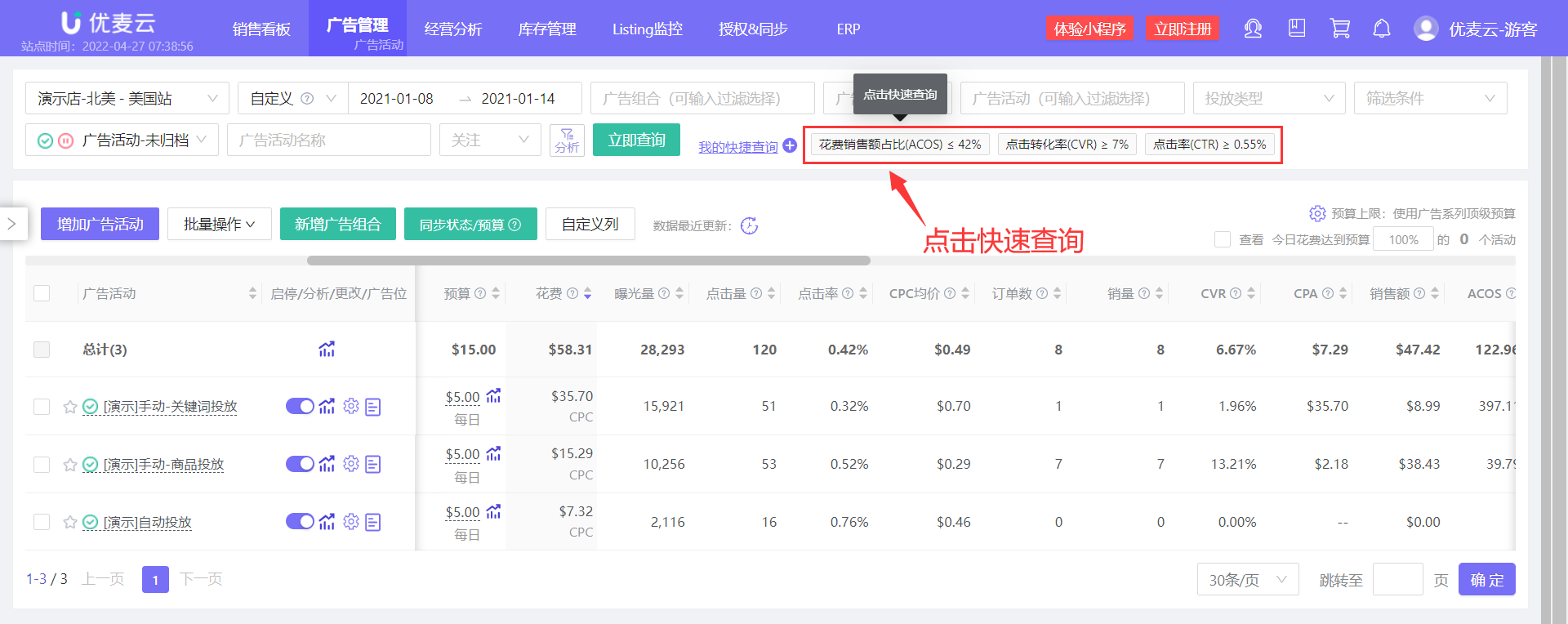Viewport: 1568px width, 624px height.
Task: Open the 投放类型 dropdown
Action: (x=1269, y=98)
